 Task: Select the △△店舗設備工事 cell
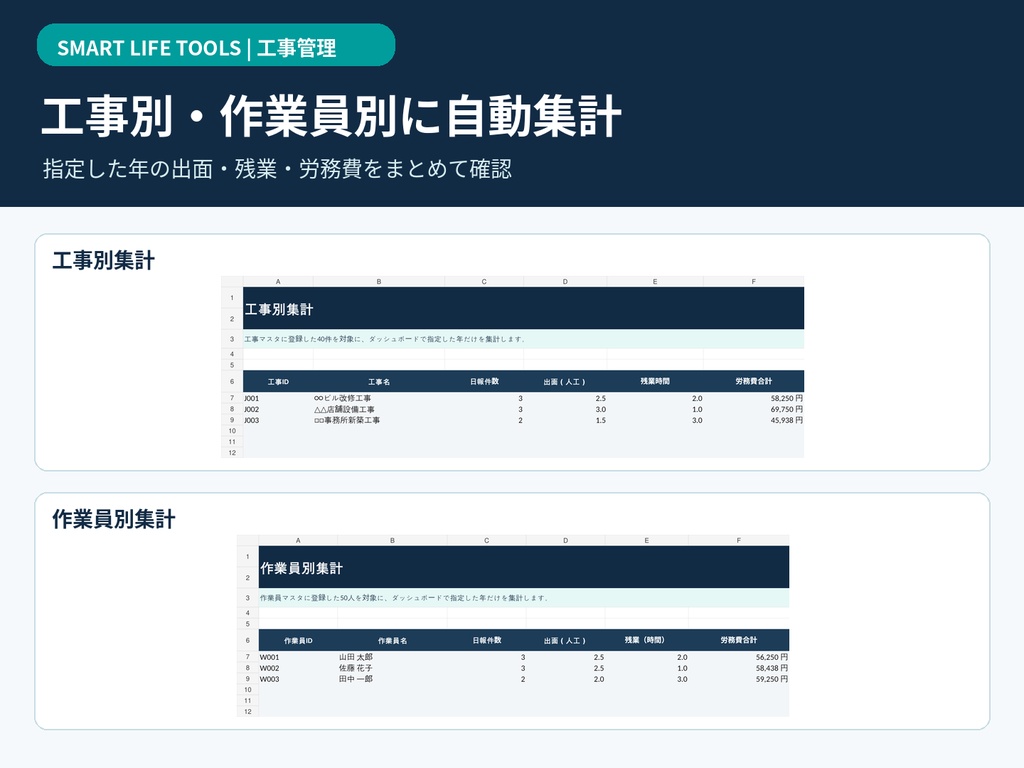(379, 409)
